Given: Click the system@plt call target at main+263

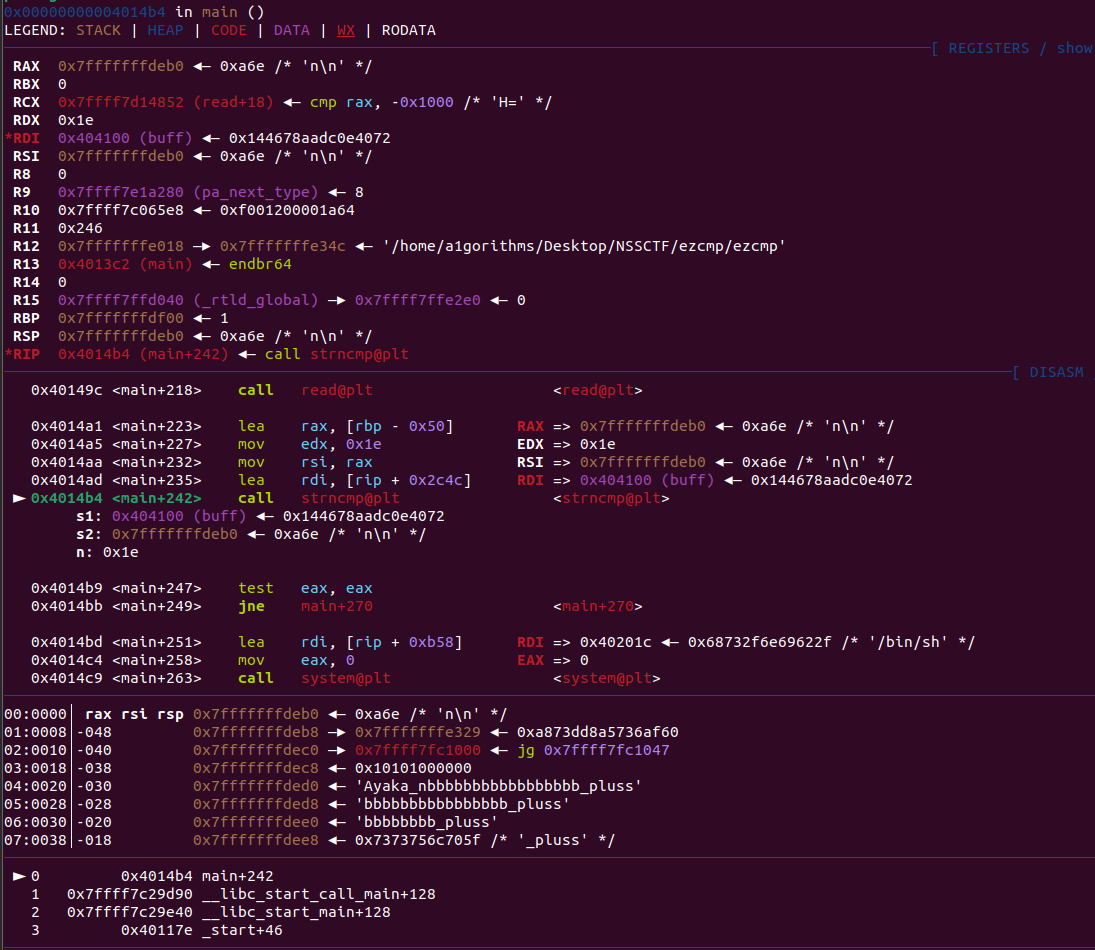Looking at the screenshot, I should pyautogui.click(x=345, y=678).
